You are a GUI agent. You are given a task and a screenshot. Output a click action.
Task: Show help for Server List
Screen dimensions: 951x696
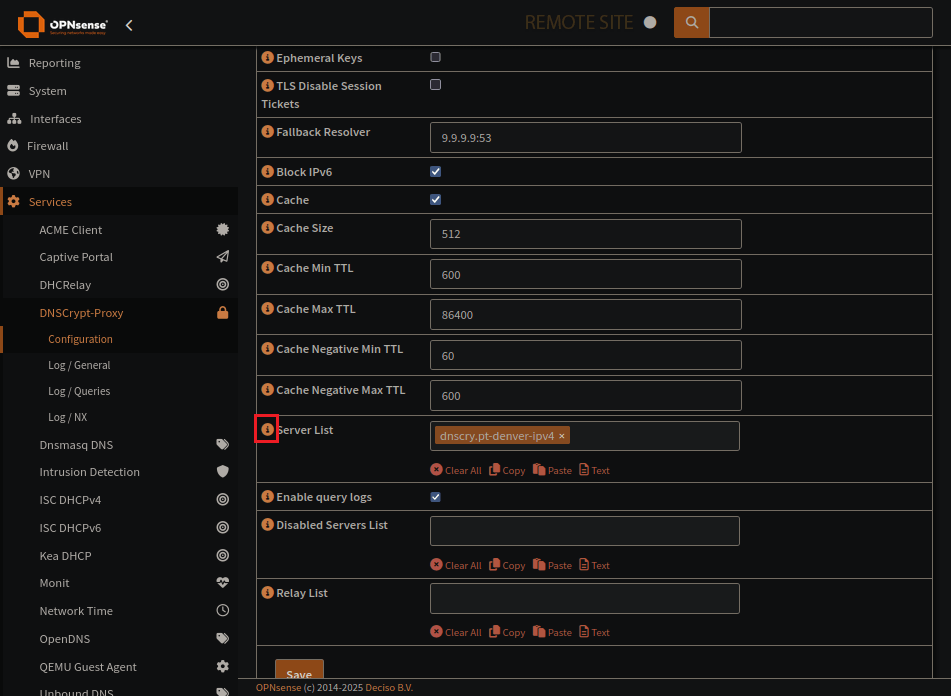[x=267, y=429]
